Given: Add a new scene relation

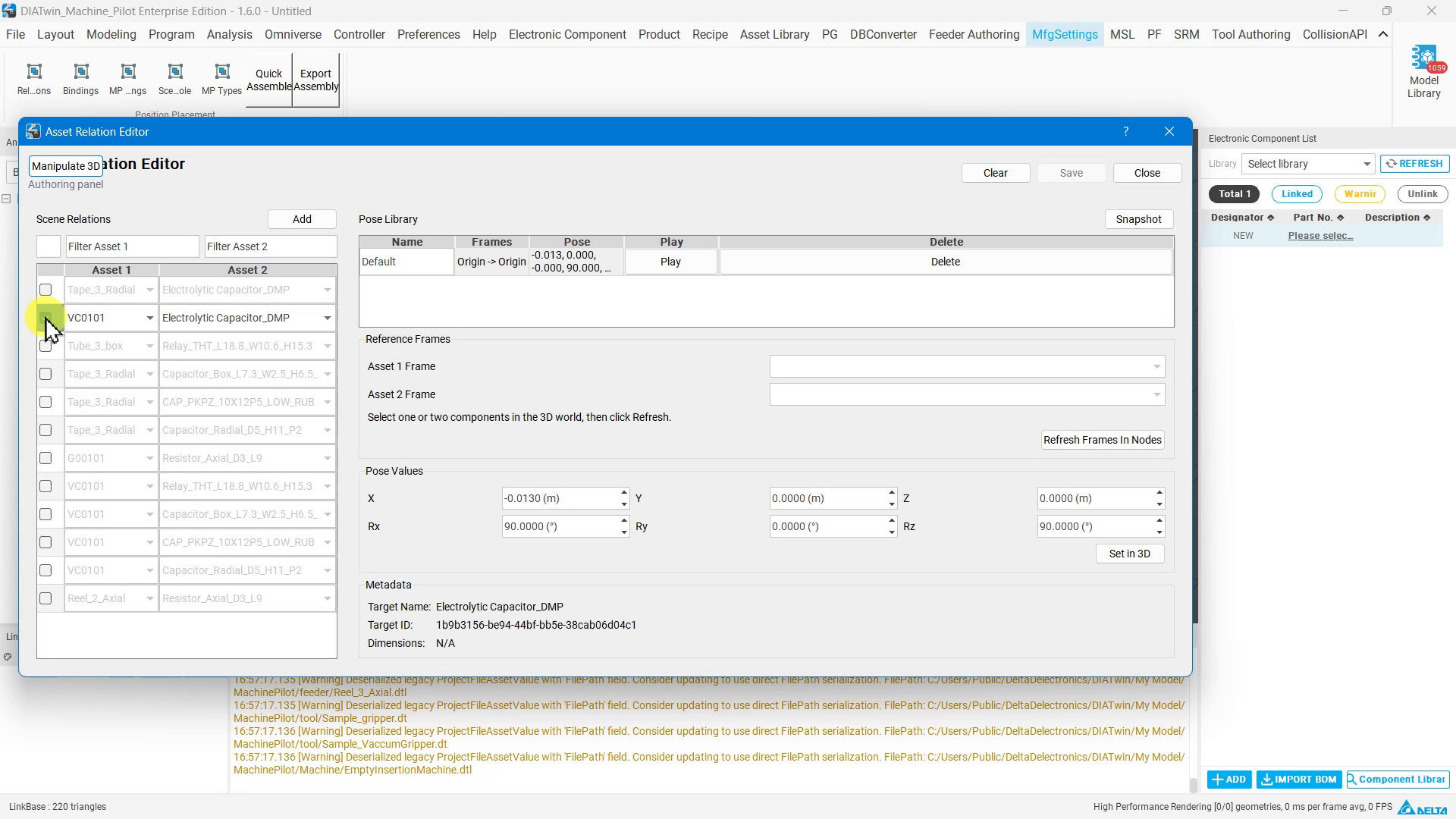Looking at the screenshot, I should [302, 219].
